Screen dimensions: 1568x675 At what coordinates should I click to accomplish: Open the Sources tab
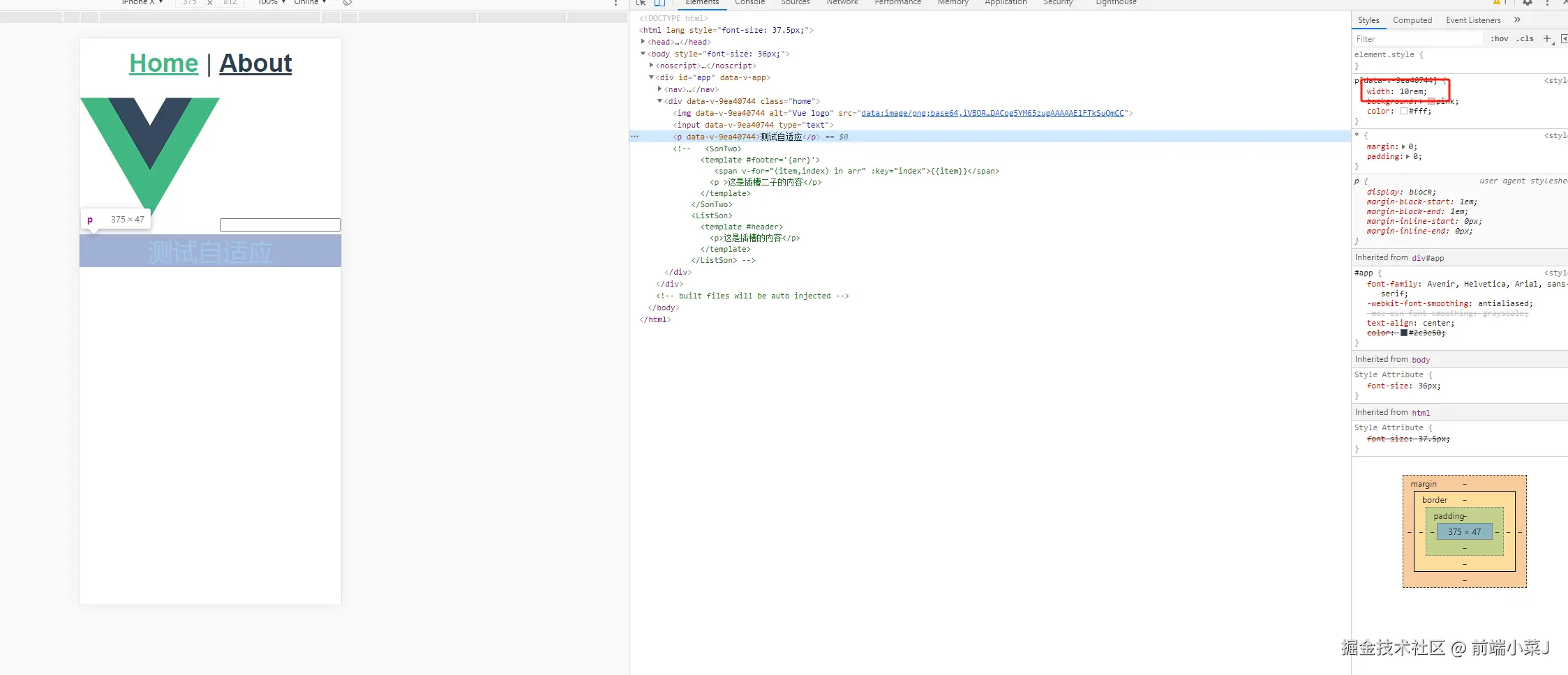click(796, 3)
